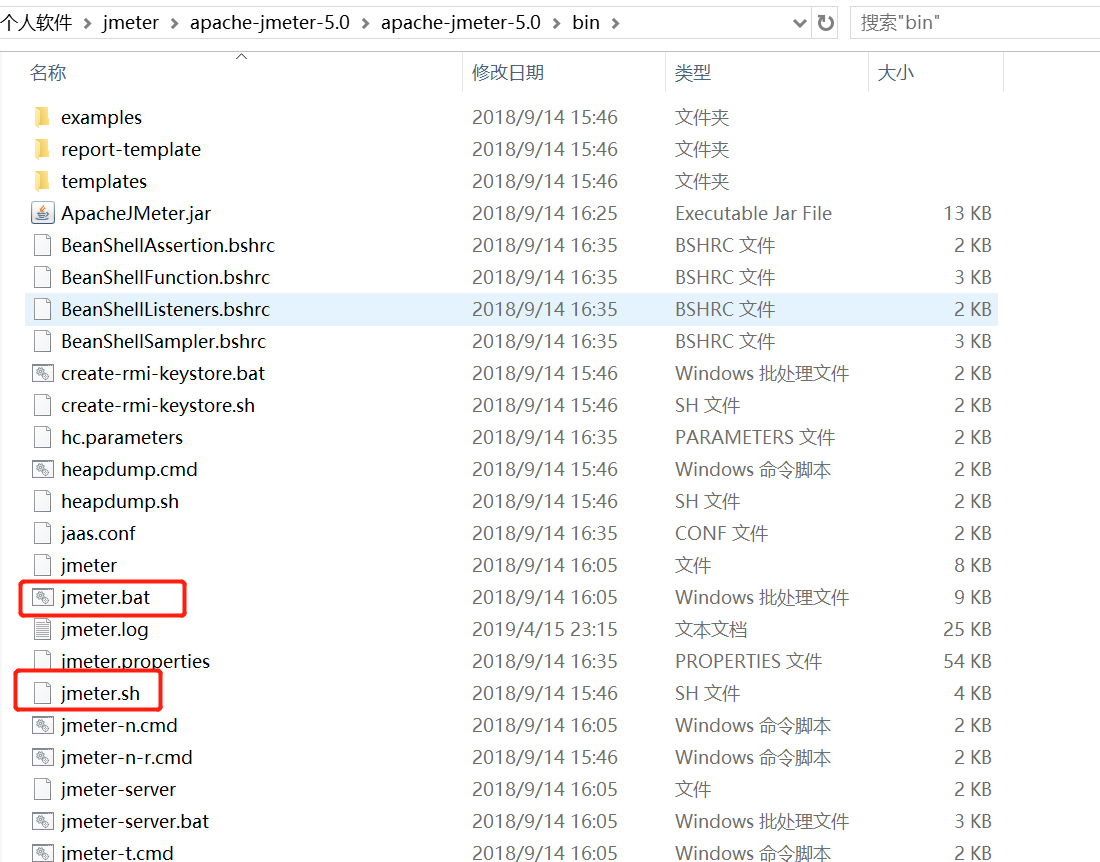Click the BeanShellListeners.bshrc file icon
The width and height of the screenshot is (1100, 862).
tap(42, 309)
